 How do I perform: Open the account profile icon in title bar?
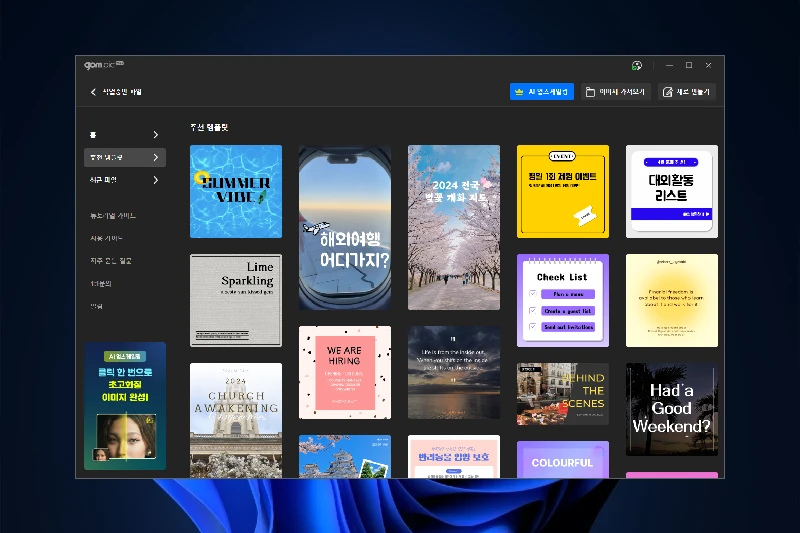click(x=637, y=66)
